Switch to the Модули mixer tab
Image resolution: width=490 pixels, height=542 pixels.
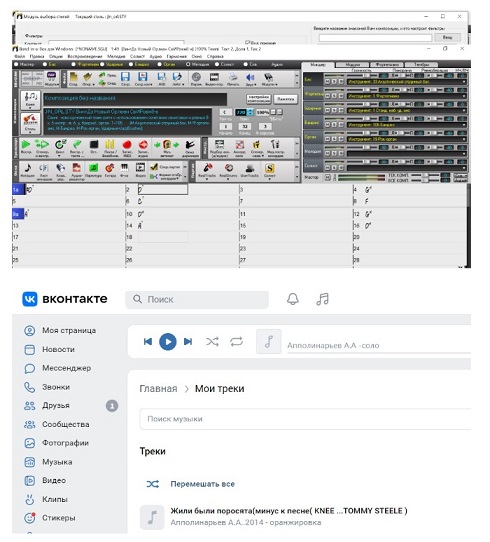click(x=352, y=65)
